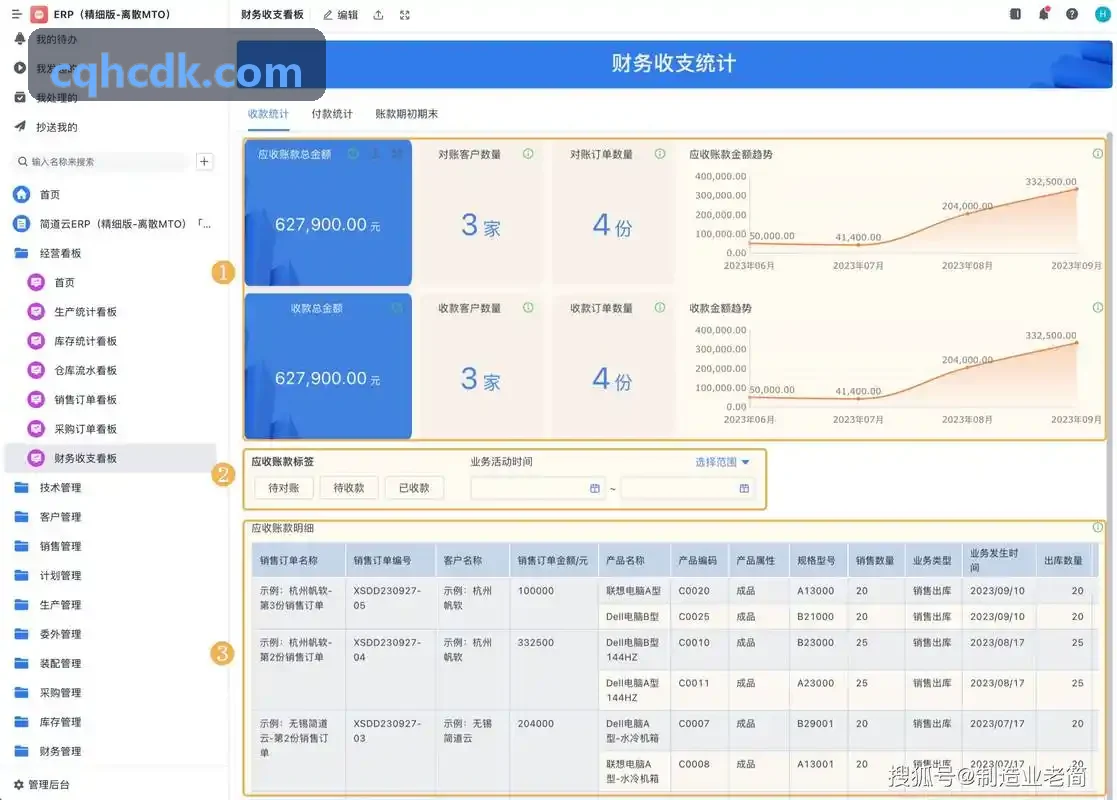
Task: Click the plus icon next to the search box
Action: pyautogui.click(x=204, y=162)
